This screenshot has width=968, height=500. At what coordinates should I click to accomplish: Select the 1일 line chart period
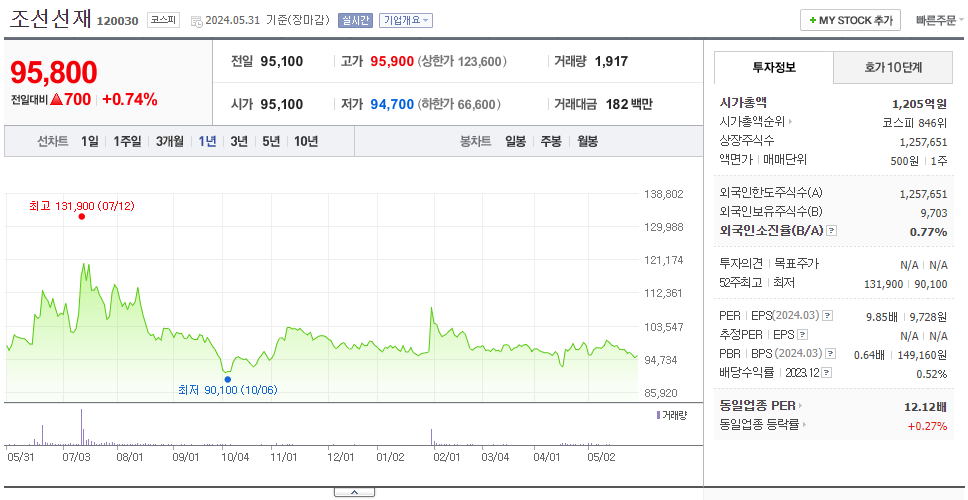tap(90, 141)
